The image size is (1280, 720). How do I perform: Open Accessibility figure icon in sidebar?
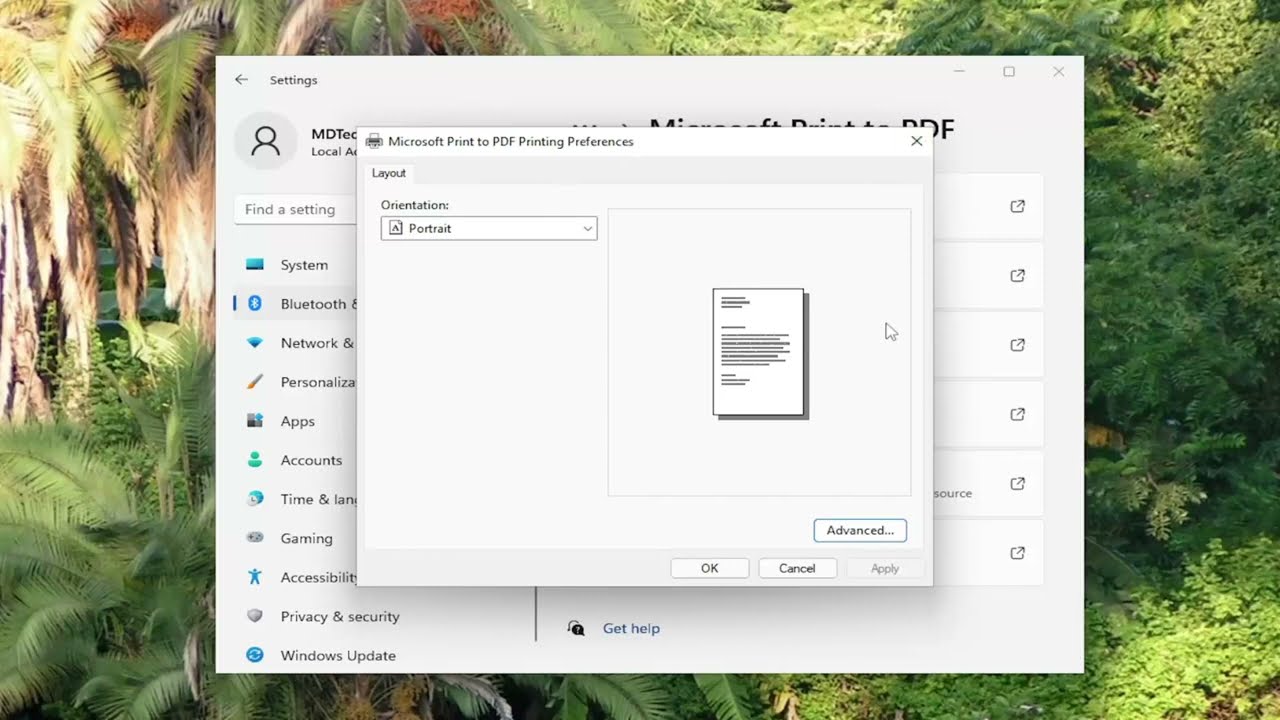pos(255,577)
